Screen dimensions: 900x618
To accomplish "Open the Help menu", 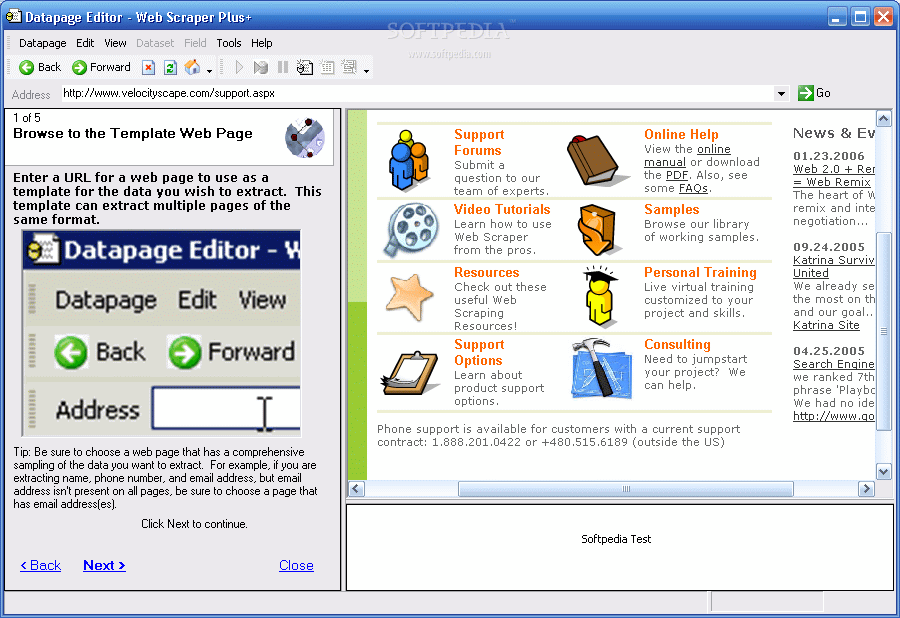I will pyautogui.click(x=261, y=43).
